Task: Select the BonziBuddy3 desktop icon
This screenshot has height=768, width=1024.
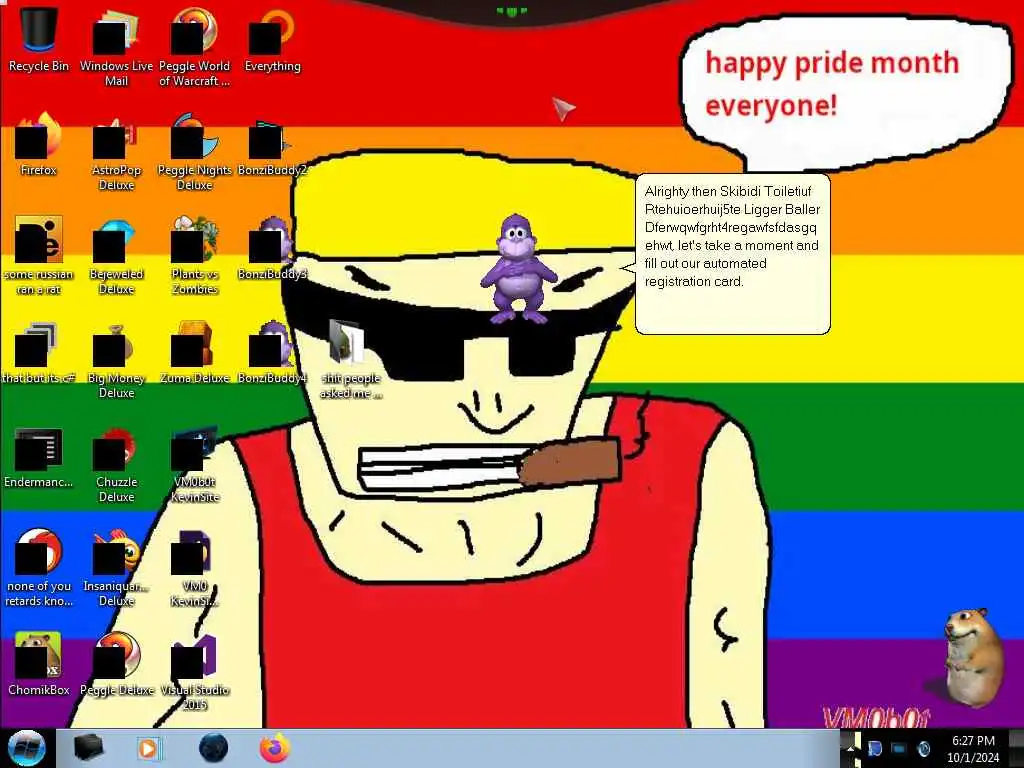Action: (272, 248)
